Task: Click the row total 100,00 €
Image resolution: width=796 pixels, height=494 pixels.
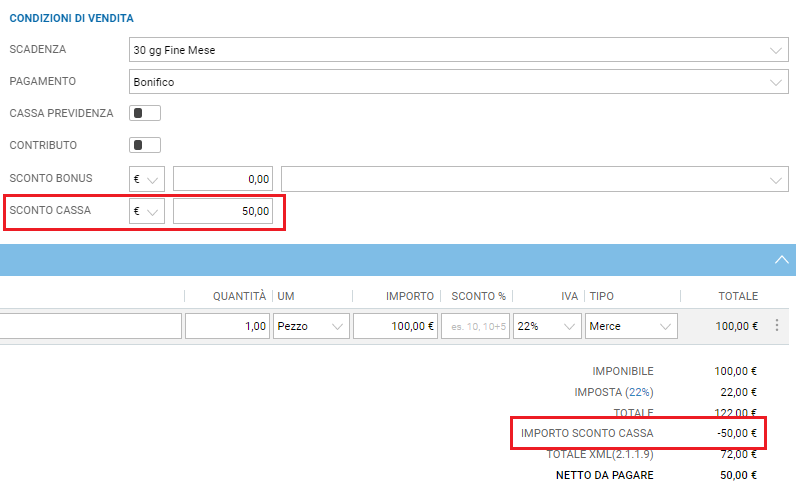Action: tap(737, 326)
